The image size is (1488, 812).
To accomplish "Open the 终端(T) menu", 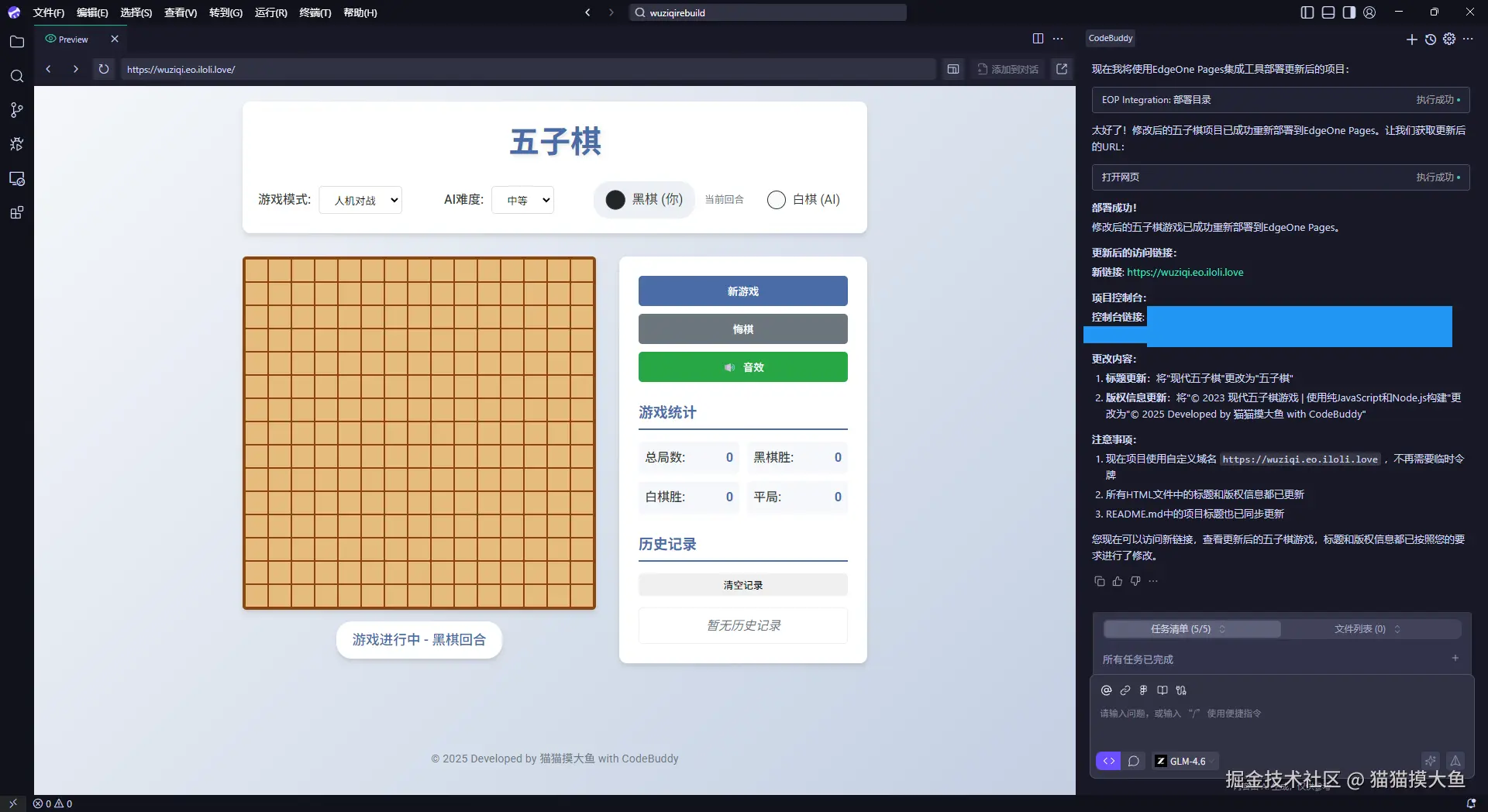I will click(x=315, y=12).
